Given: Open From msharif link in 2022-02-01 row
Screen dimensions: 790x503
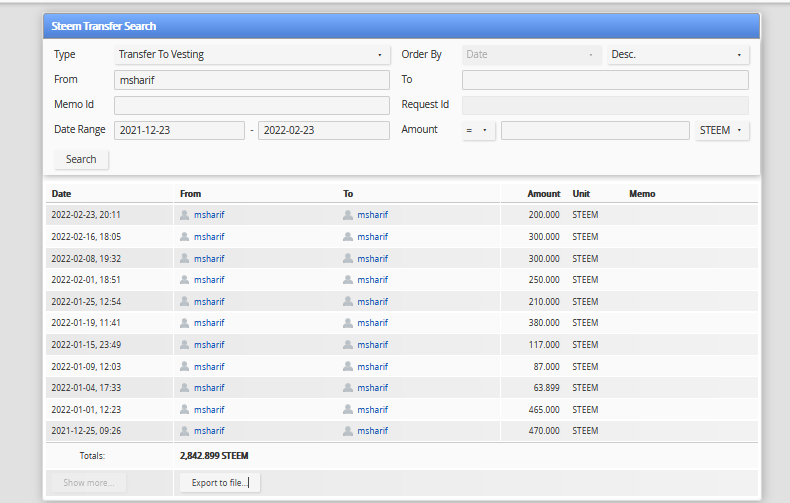Looking at the screenshot, I should pos(209,280).
